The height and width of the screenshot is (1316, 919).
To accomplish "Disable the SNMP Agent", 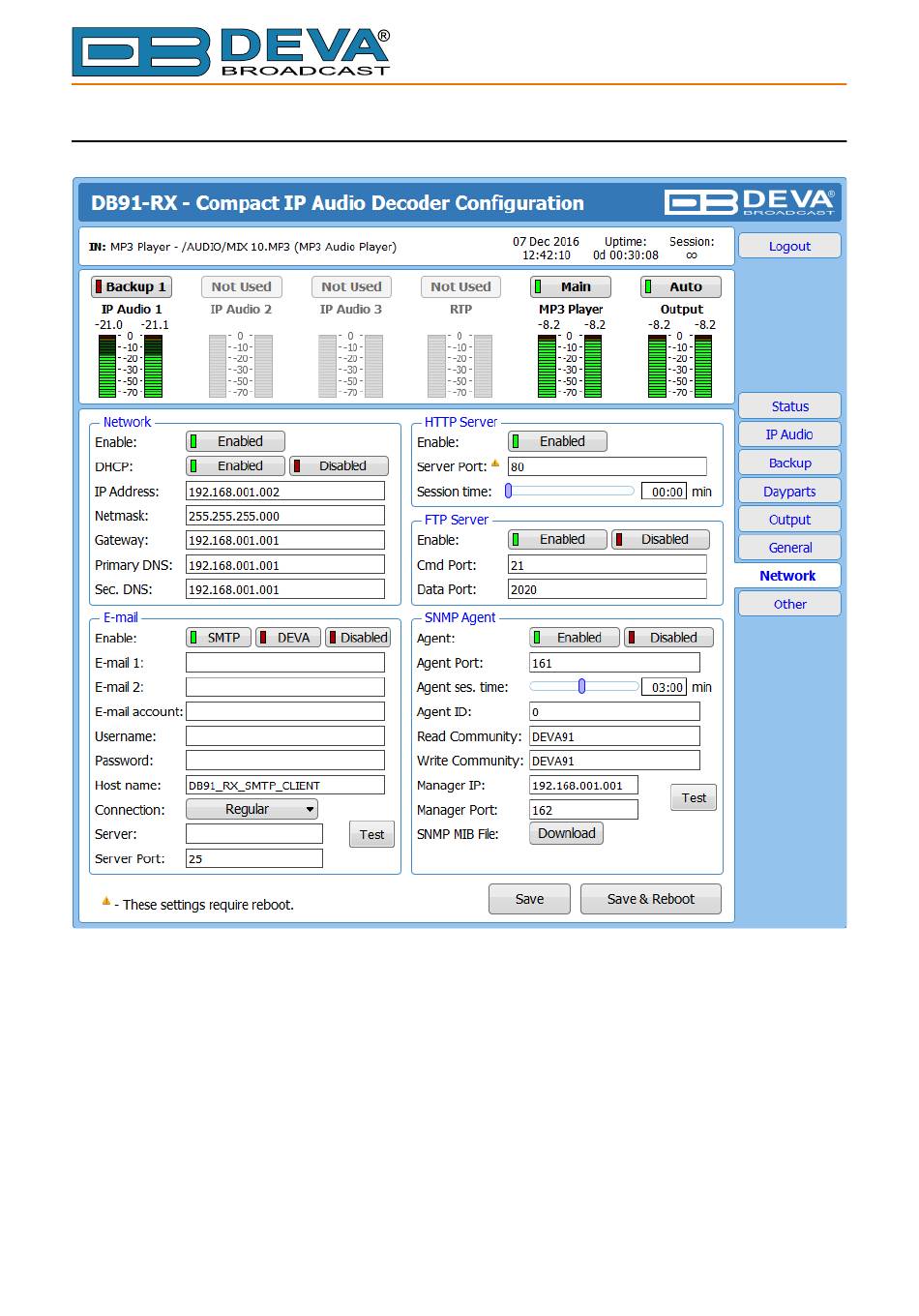I will [x=668, y=638].
